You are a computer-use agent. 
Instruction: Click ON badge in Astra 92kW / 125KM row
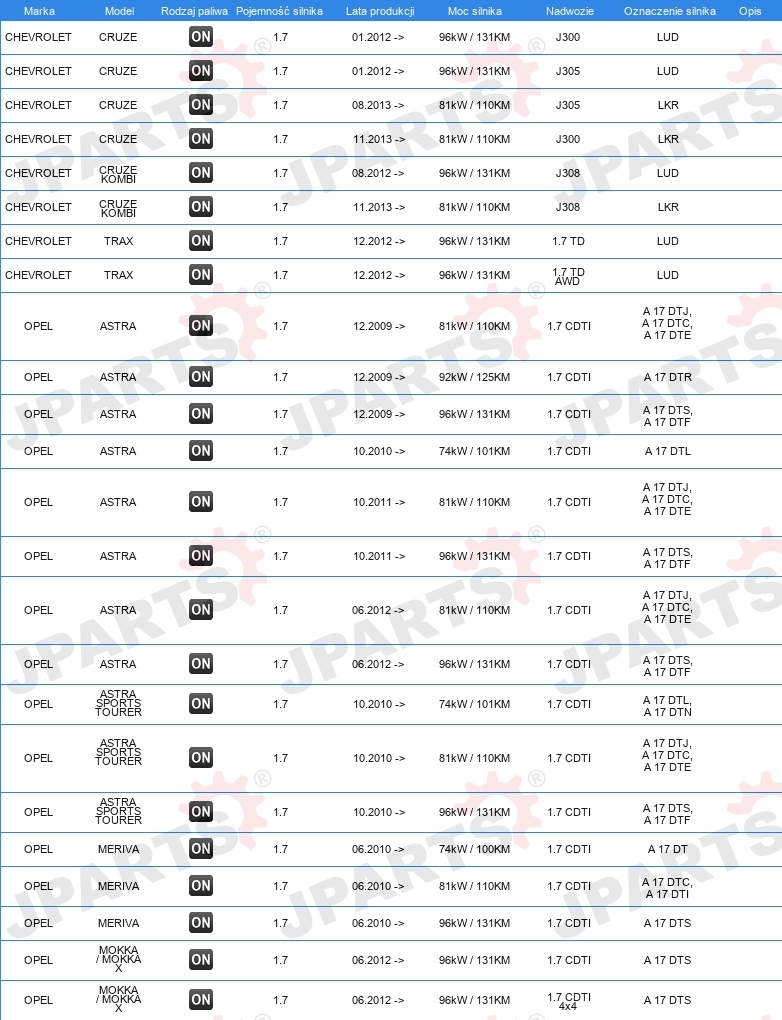(x=201, y=377)
